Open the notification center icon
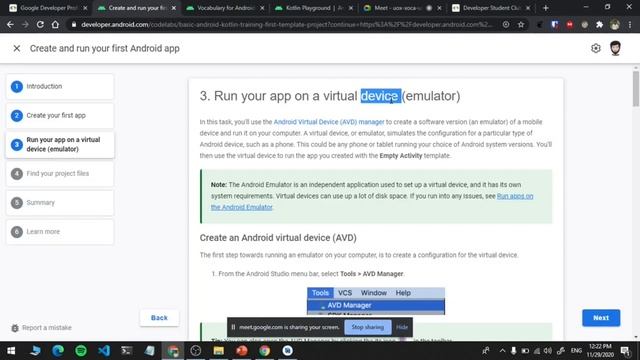The height and width of the screenshot is (360, 640). point(625,351)
